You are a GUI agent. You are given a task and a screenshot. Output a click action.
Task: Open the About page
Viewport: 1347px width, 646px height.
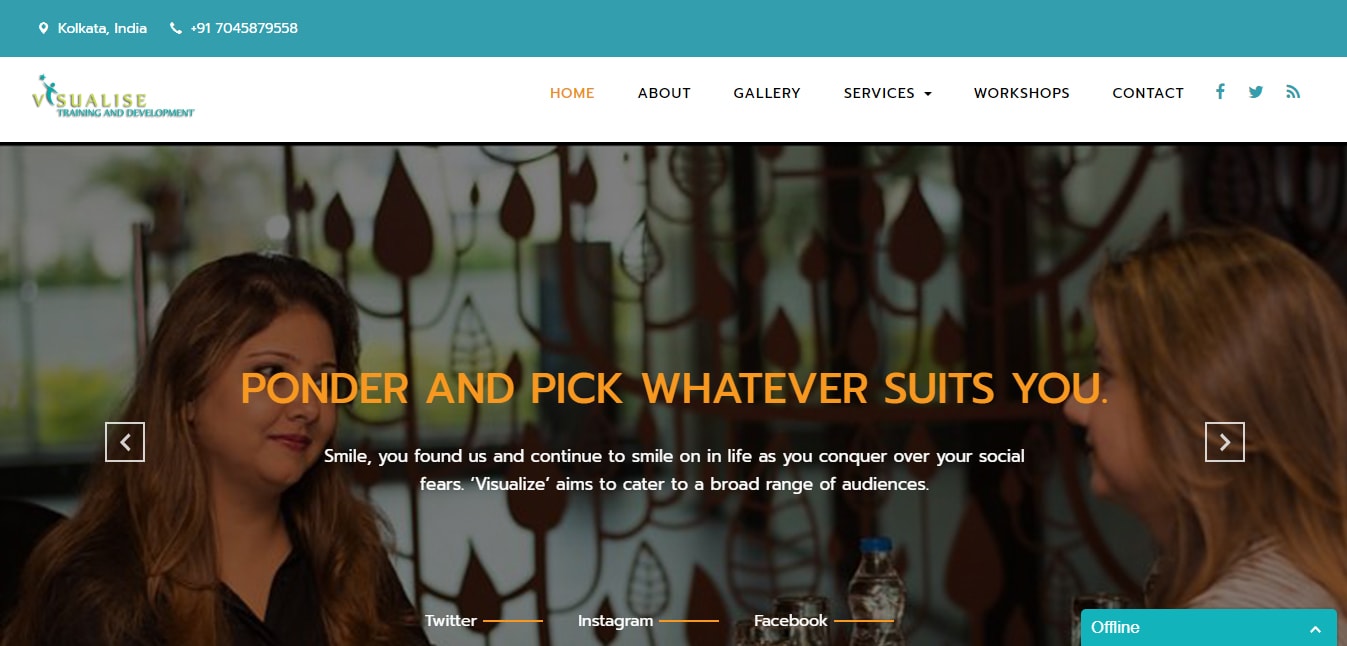click(x=664, y=93)
